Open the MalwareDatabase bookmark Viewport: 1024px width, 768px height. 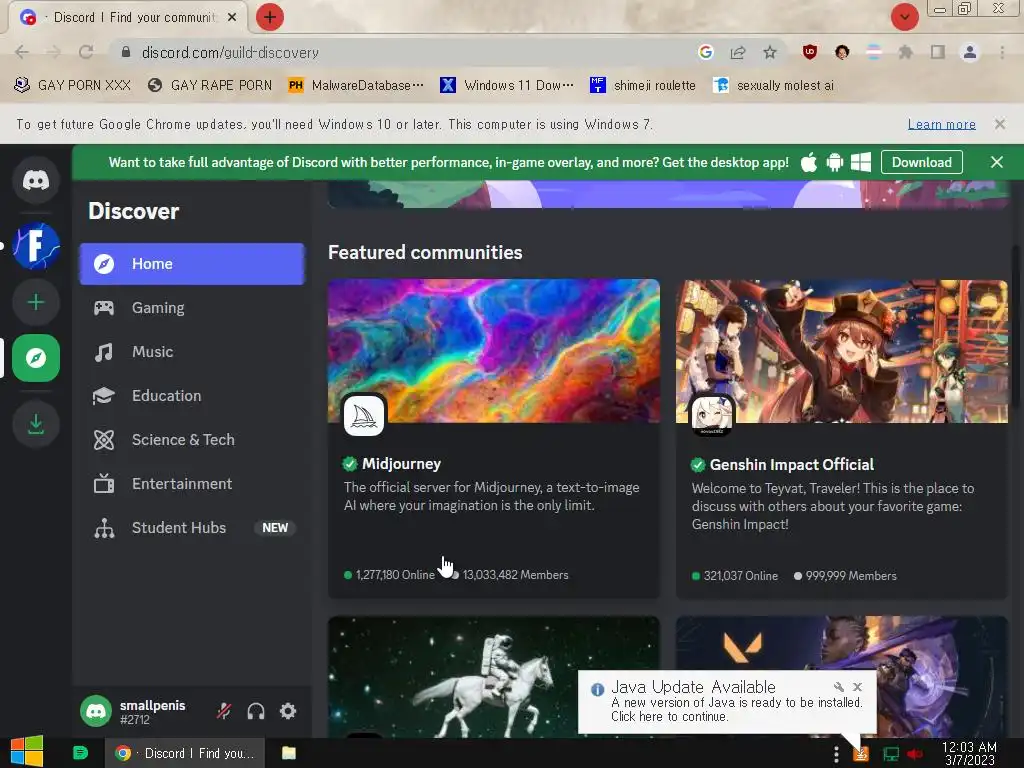357,86
